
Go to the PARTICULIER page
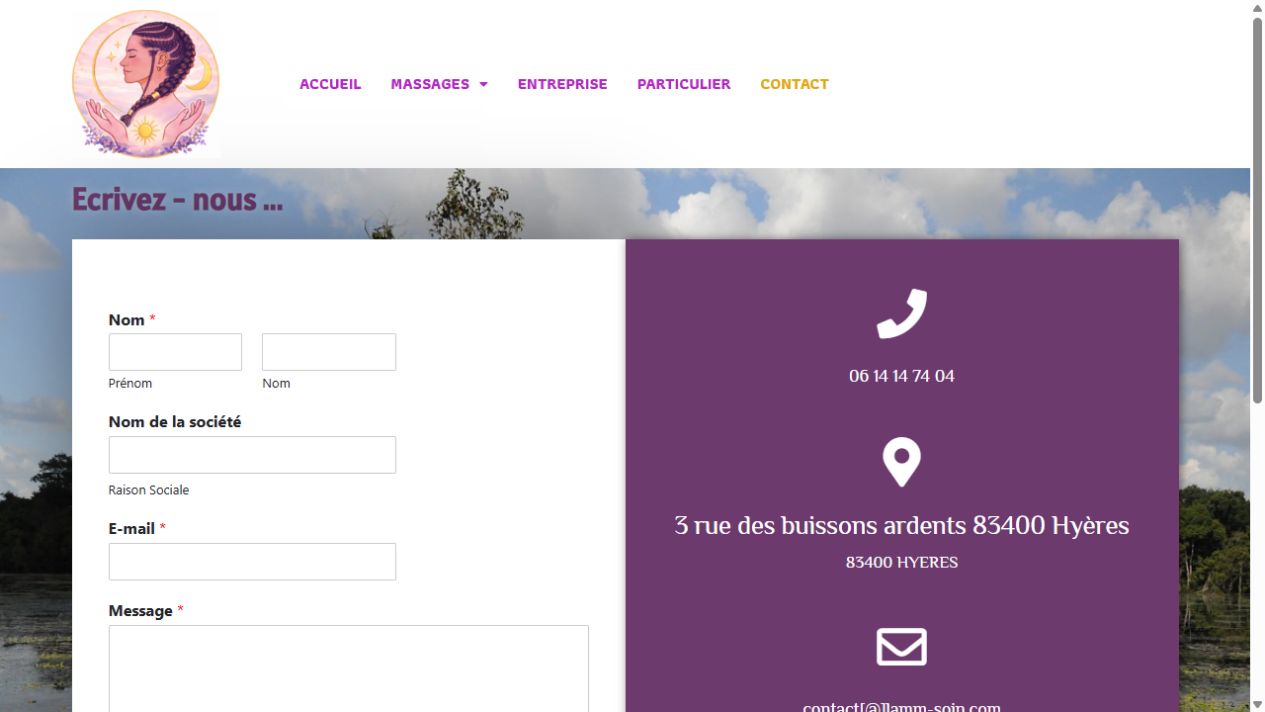pyautogui.click(x=684, y=84)
